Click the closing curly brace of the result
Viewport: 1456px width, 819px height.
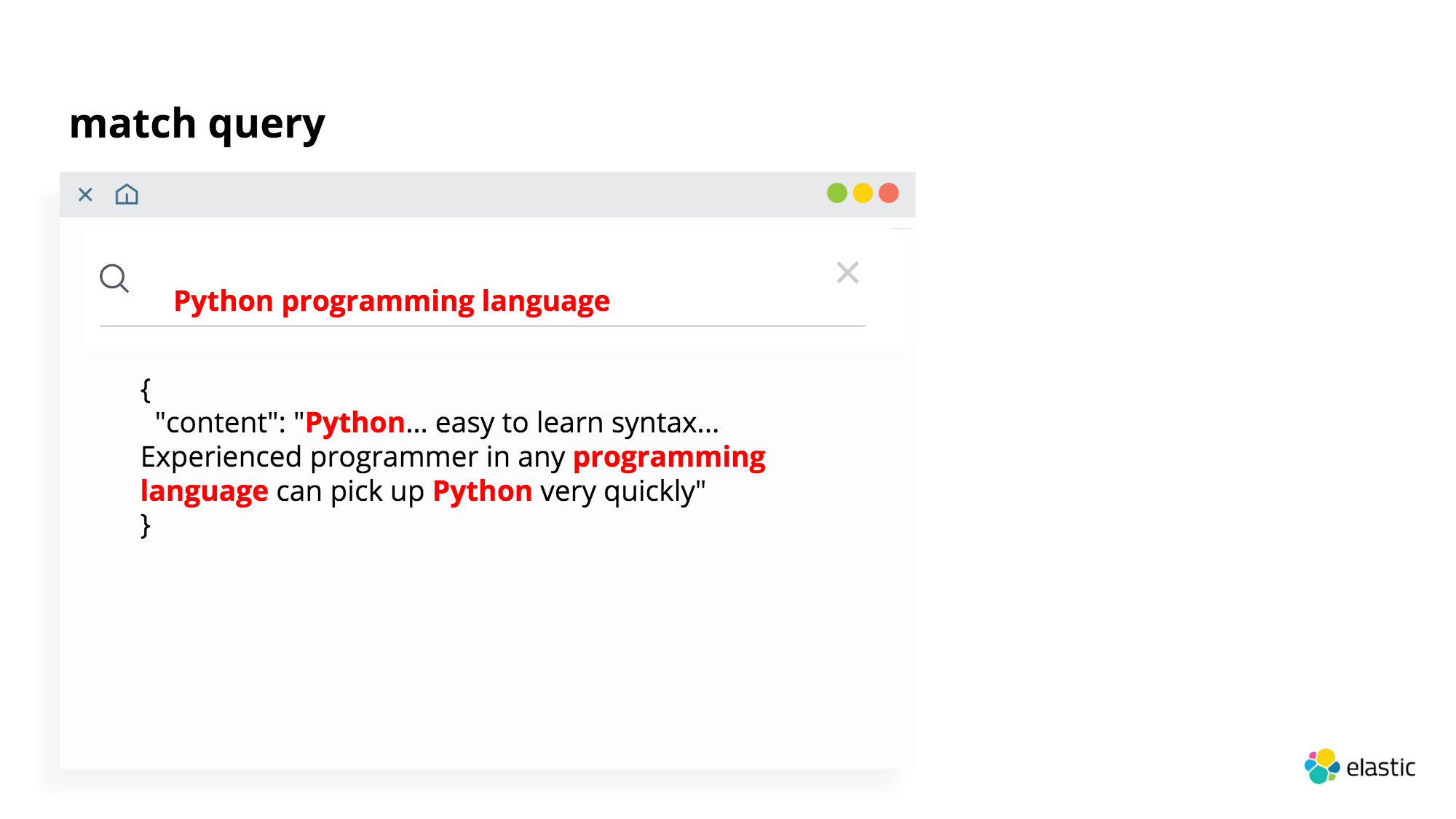tap(146, 525)
